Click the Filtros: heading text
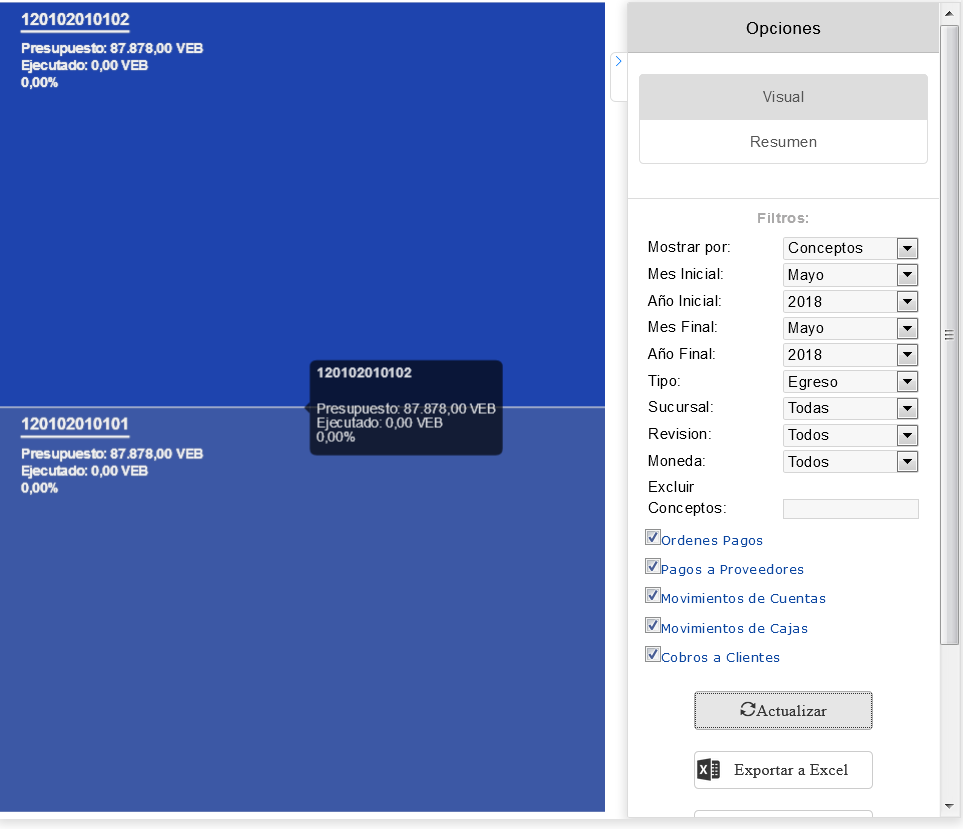The height and width of the screenshot is (829, 963). (x=783, y=218)
